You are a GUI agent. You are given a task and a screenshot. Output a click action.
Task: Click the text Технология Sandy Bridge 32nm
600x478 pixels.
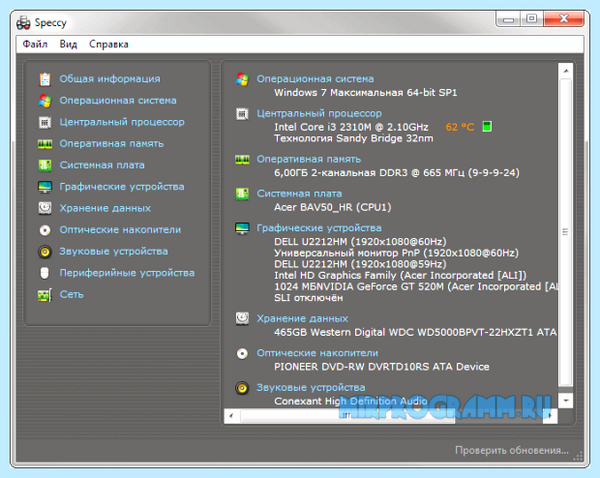coord(354,139)
